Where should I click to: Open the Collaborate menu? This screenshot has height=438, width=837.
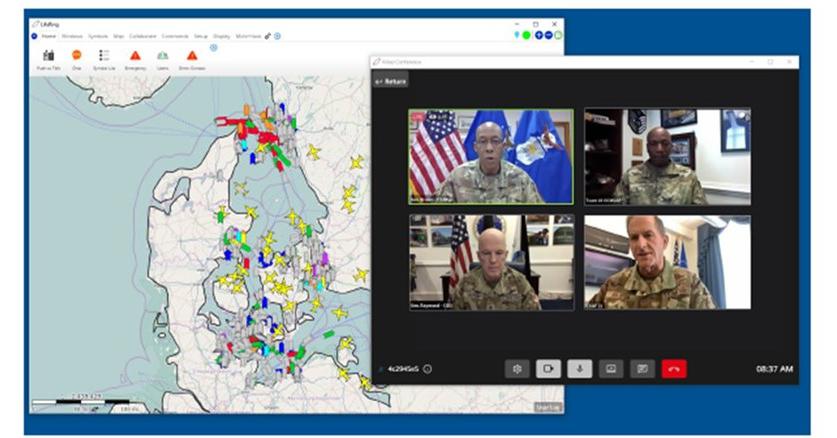[142, 36]
